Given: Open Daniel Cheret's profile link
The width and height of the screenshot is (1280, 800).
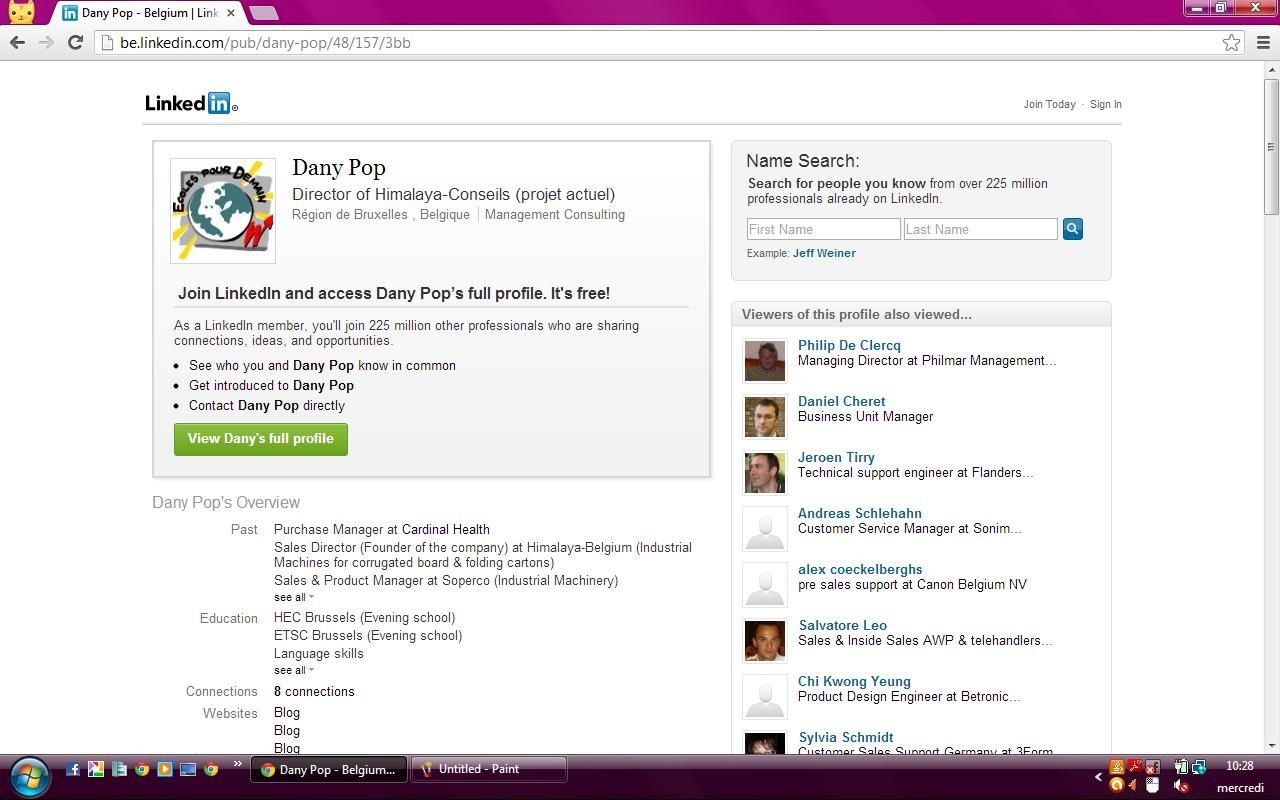Looking at the screenshot, I should click(841, 401).
